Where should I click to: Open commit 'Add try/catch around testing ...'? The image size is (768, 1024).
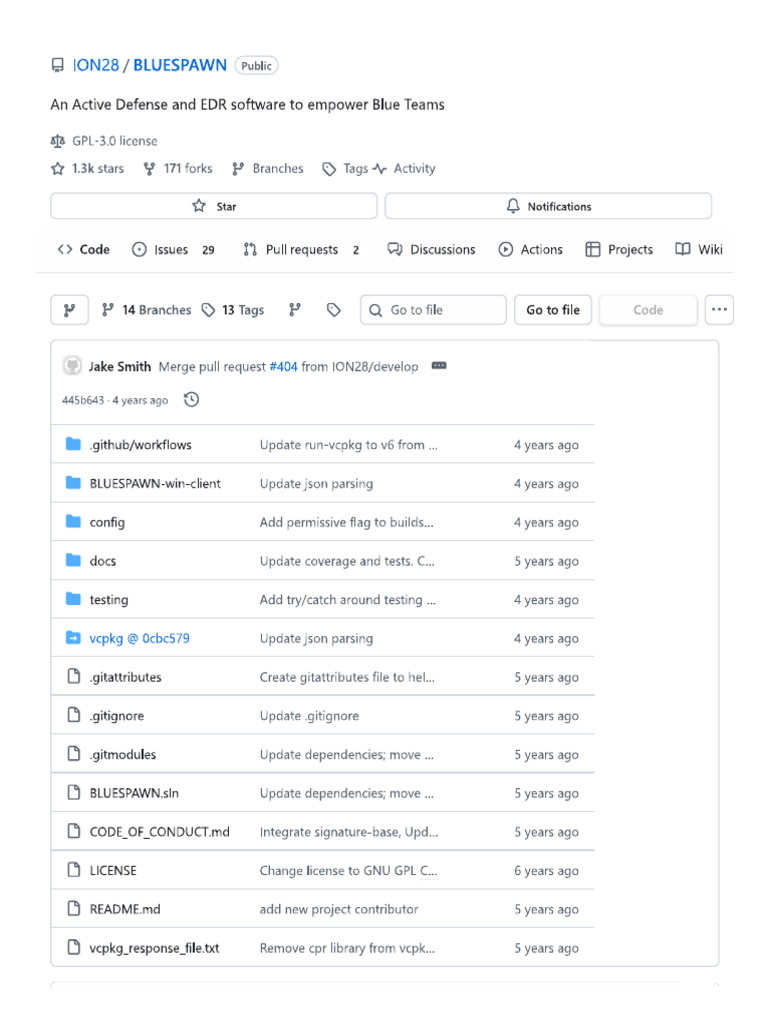point(347,600)
